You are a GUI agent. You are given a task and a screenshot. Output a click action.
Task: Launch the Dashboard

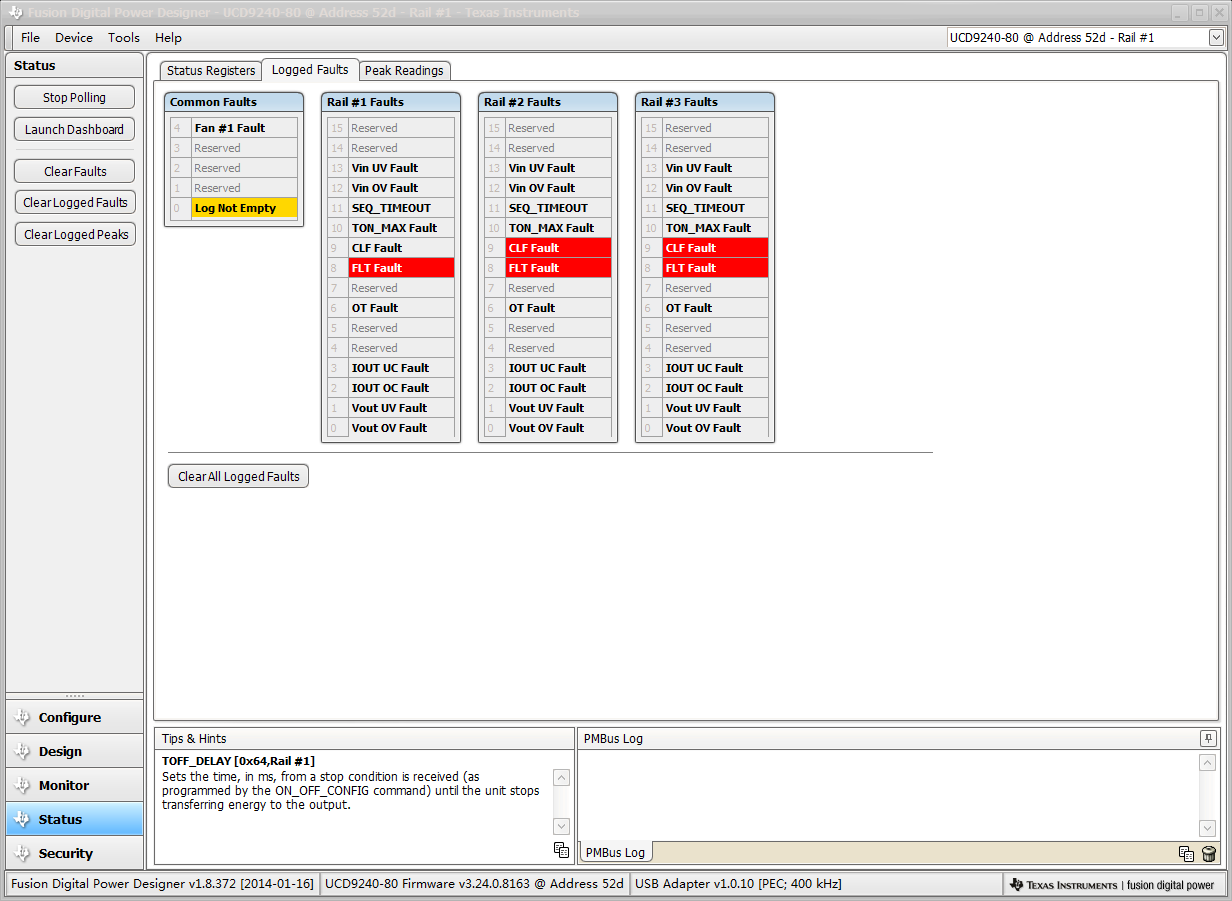[74, 130]
